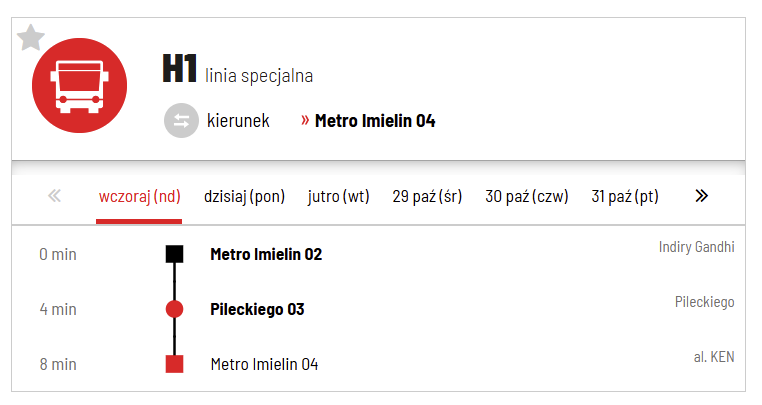Show later dates with right double chevron

tap(701, 196)
